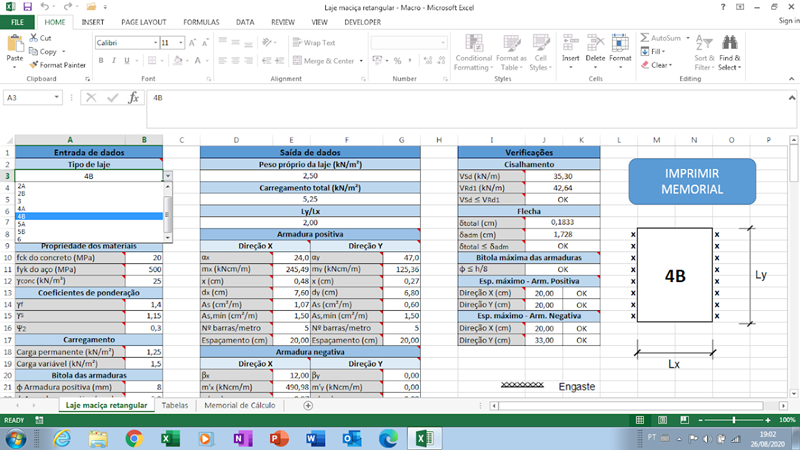Click the Clear button in Editing group

(657, 65)
